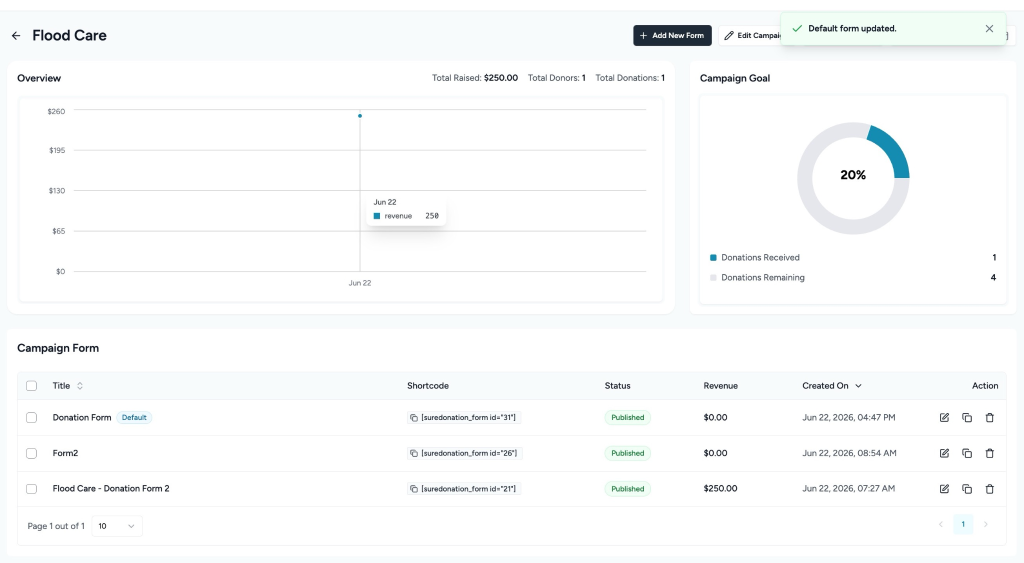The height and width of the screenshot is (563, 1024).
Task: Click the Total Raised $250.00 text
Action: point(475,78)
